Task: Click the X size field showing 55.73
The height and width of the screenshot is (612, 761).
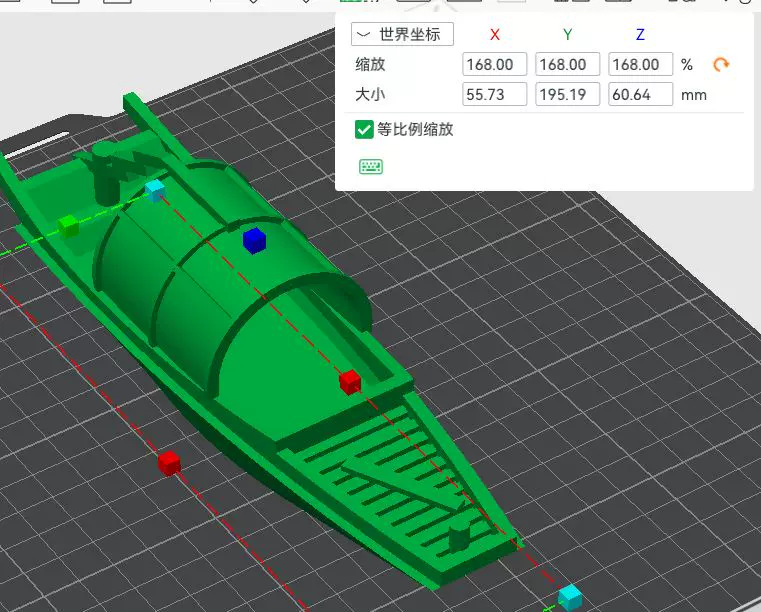Action: [495, 94]
